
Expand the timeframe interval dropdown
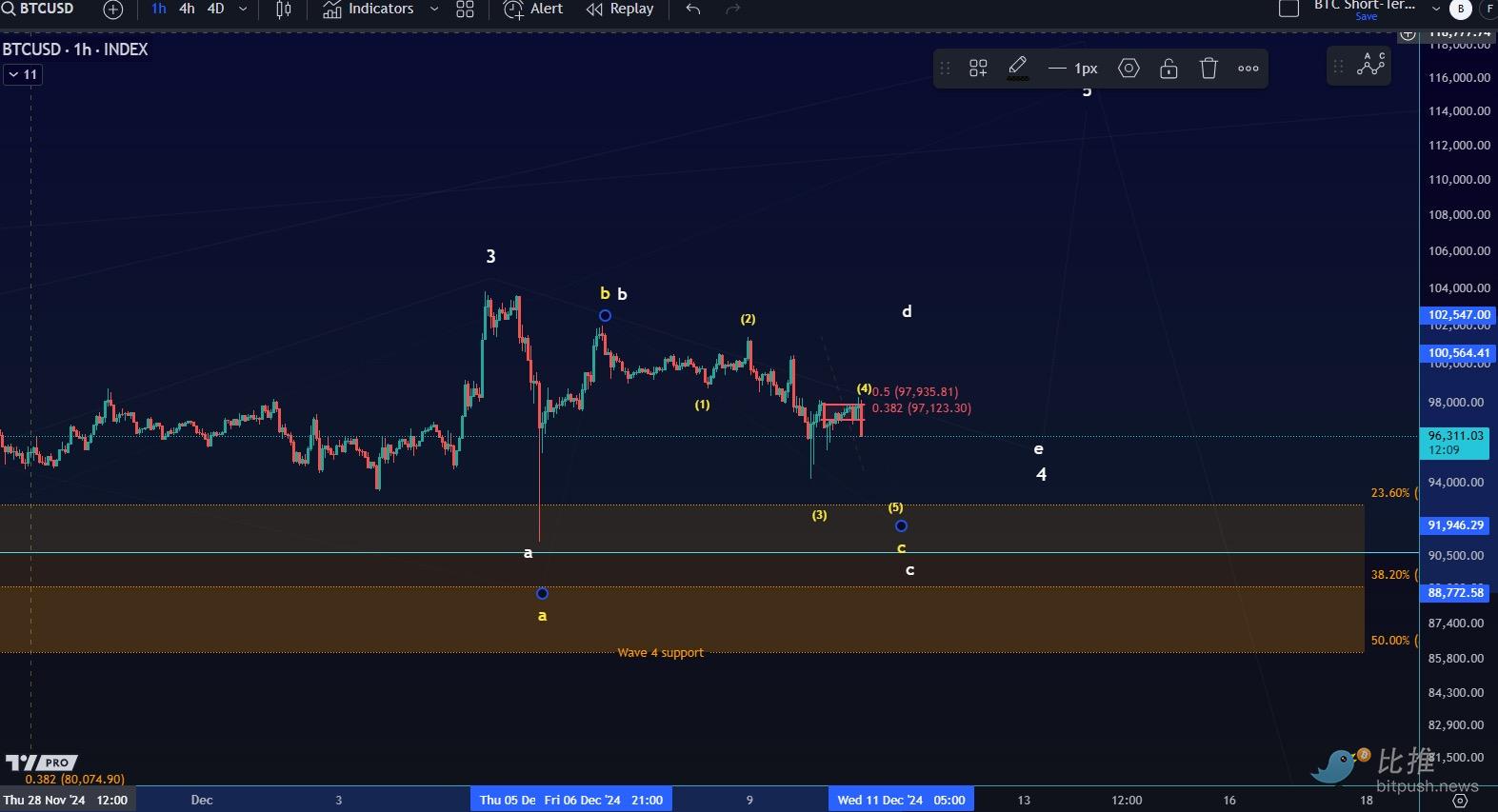(x=243, y=10)
